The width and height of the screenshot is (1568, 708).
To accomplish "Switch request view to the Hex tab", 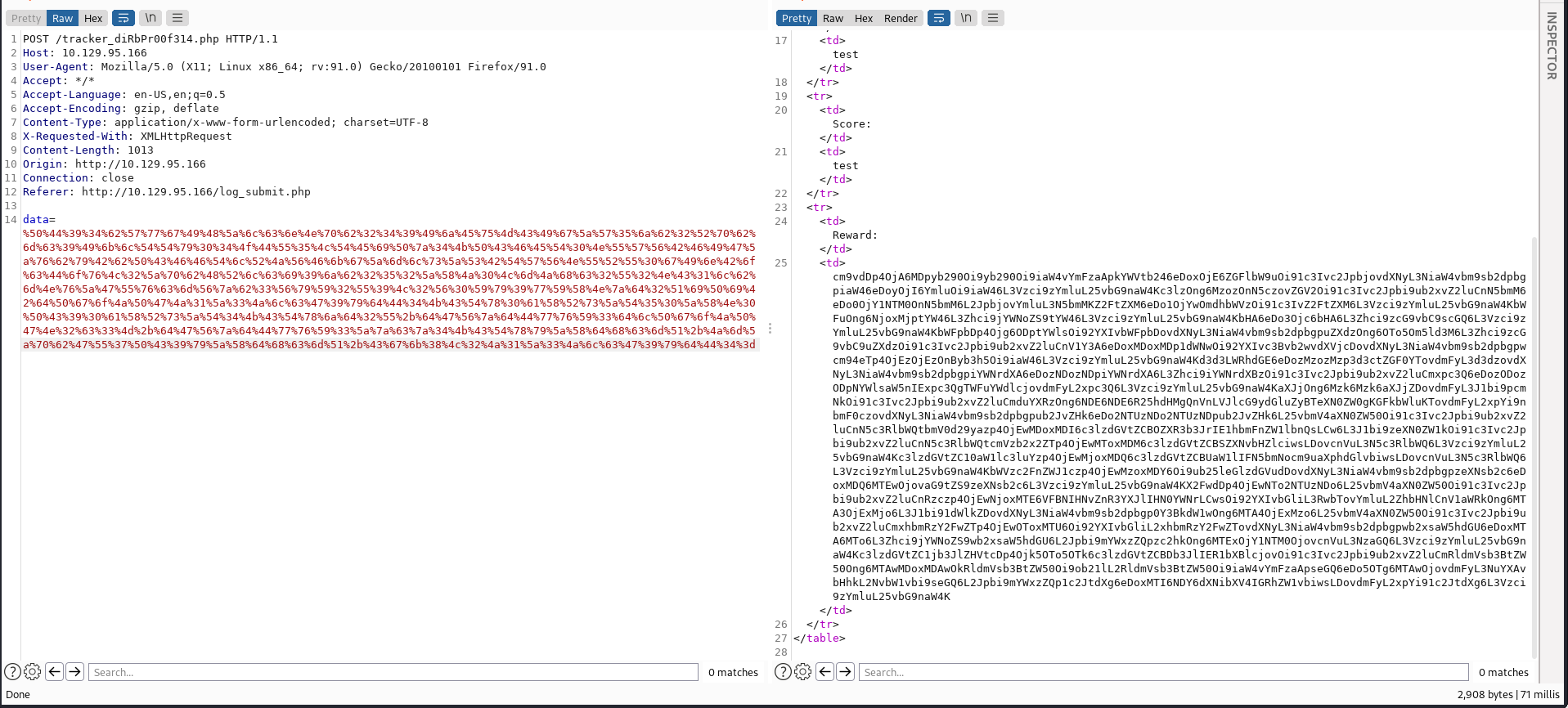I will (93, 18).
